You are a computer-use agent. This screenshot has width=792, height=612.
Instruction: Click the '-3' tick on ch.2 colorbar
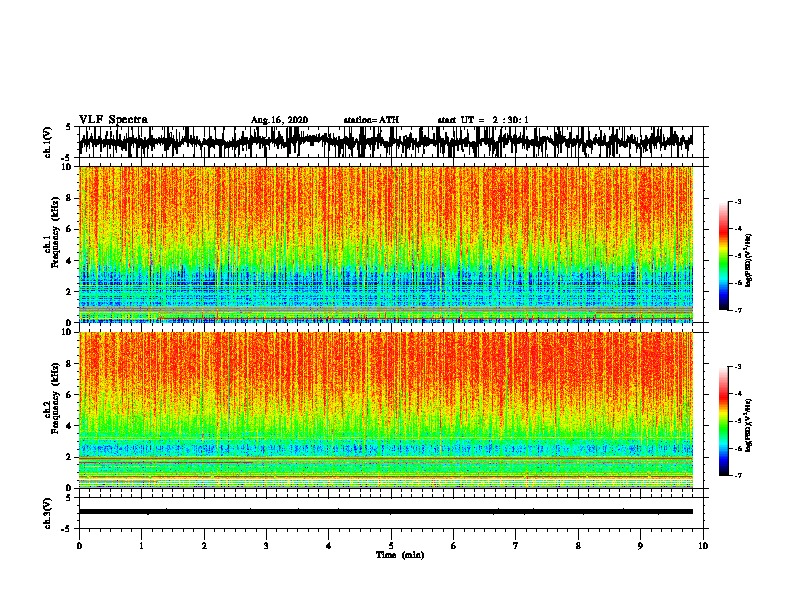point(738,367)
